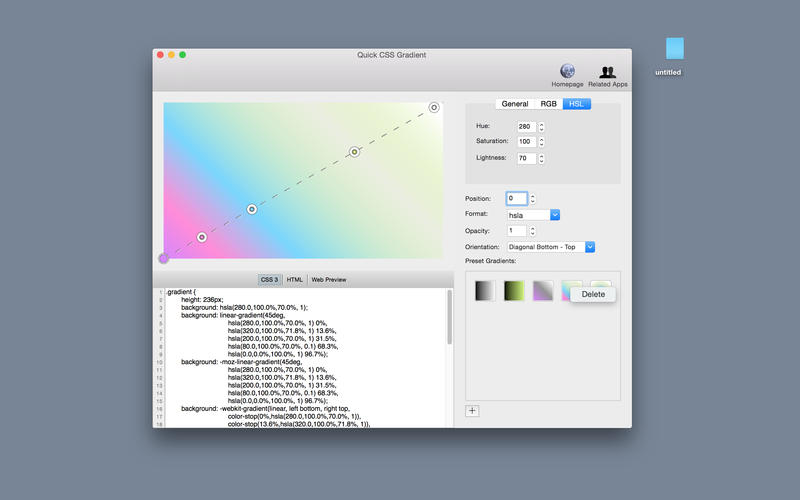Click the Position value field
800x500 pixels.
point(516,198)
